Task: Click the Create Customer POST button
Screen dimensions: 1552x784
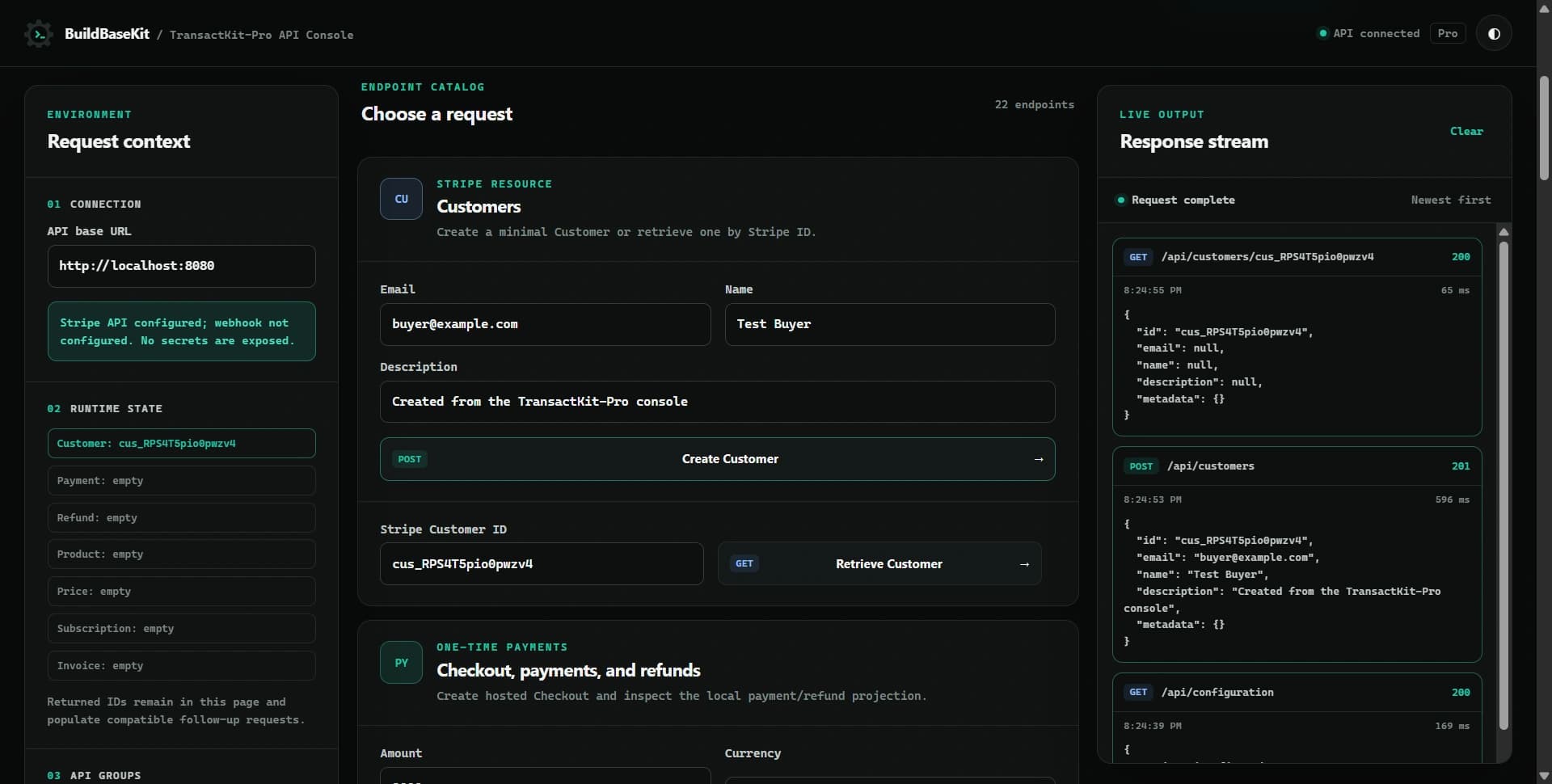Action: (717, 459)
